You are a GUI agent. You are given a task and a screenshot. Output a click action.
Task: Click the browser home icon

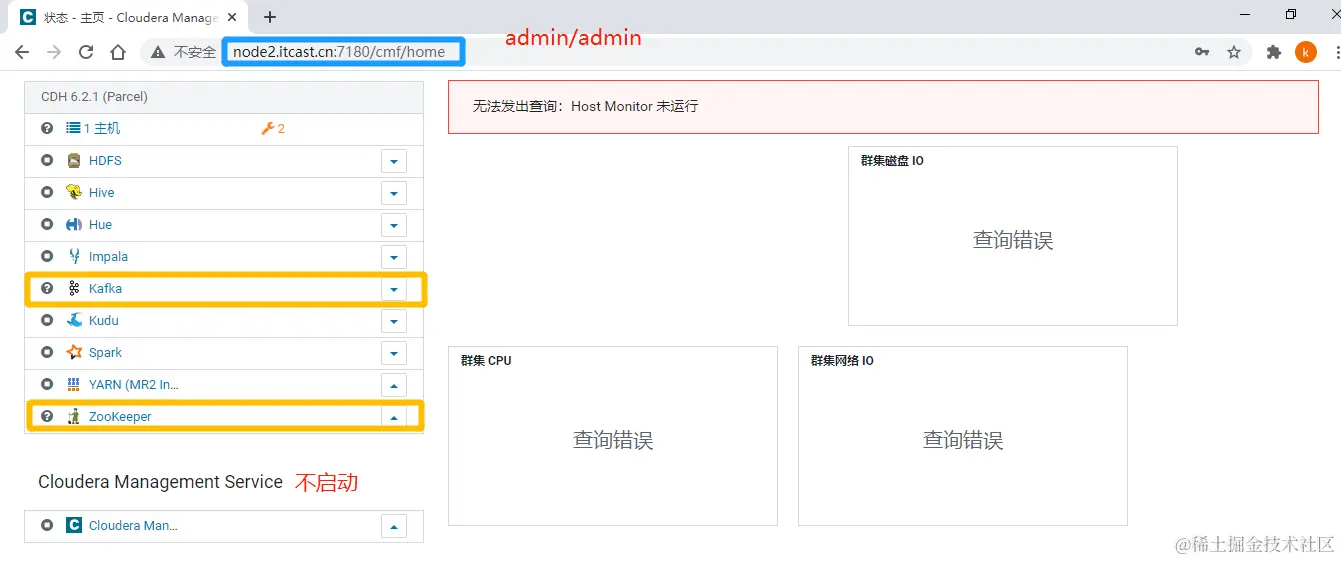[x=118, y=52]
